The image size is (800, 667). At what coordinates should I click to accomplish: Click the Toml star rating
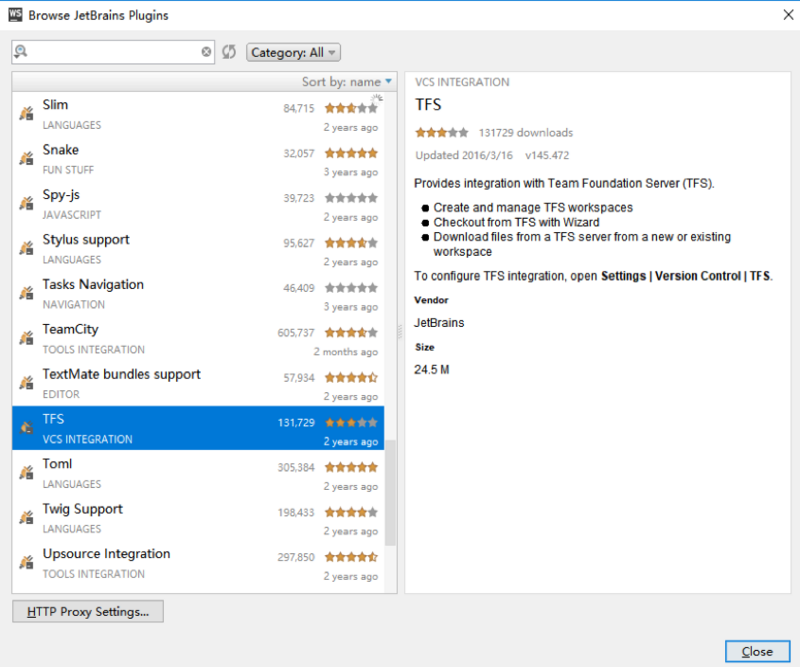click(351, 467)
